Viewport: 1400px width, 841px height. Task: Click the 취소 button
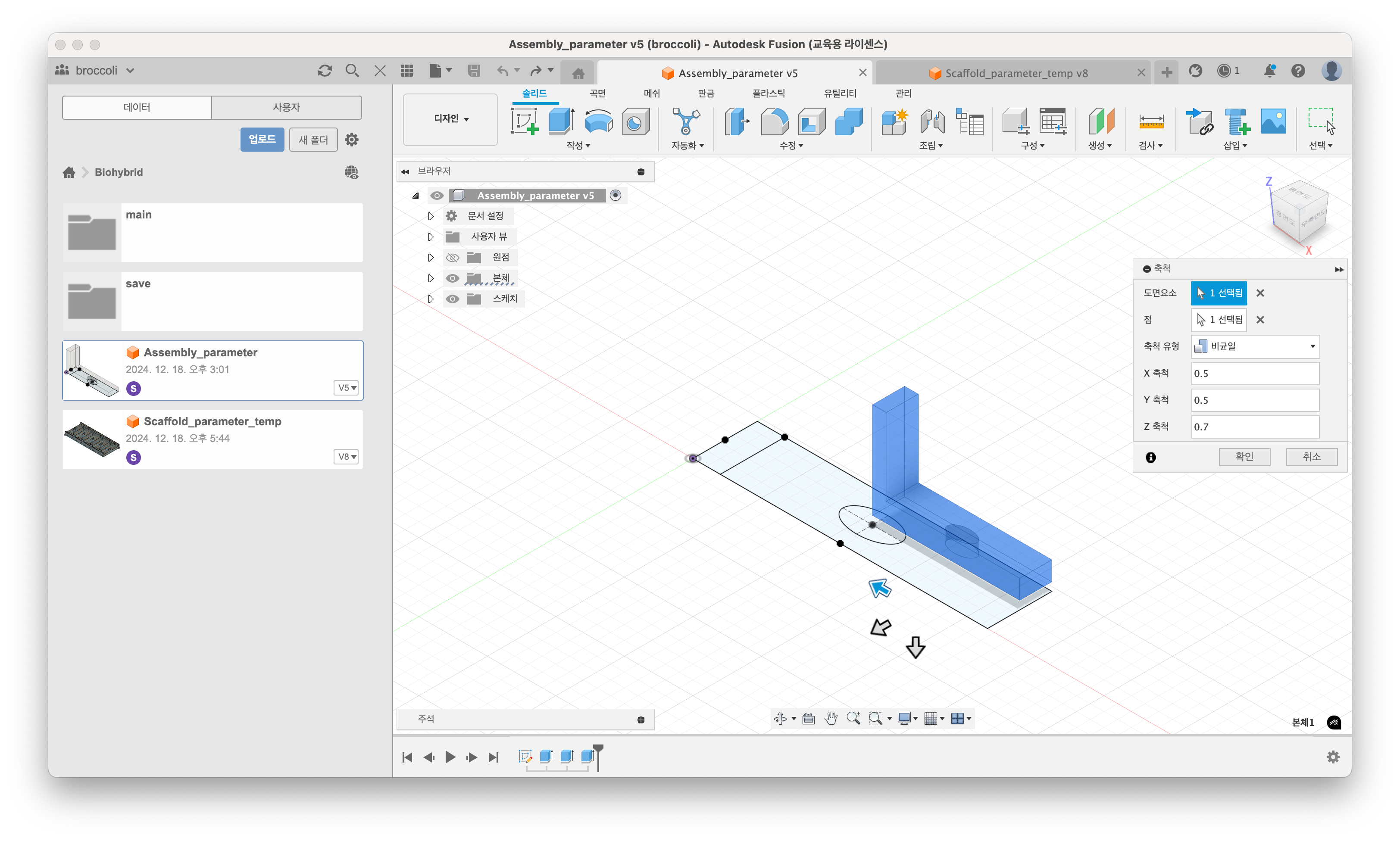coord(1312,457)
